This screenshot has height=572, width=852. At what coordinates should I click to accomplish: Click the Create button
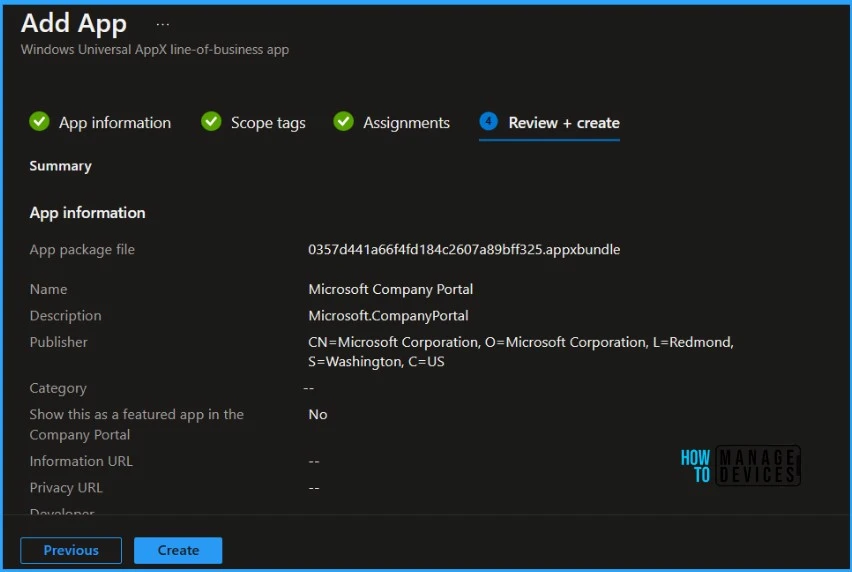[178, 550]
